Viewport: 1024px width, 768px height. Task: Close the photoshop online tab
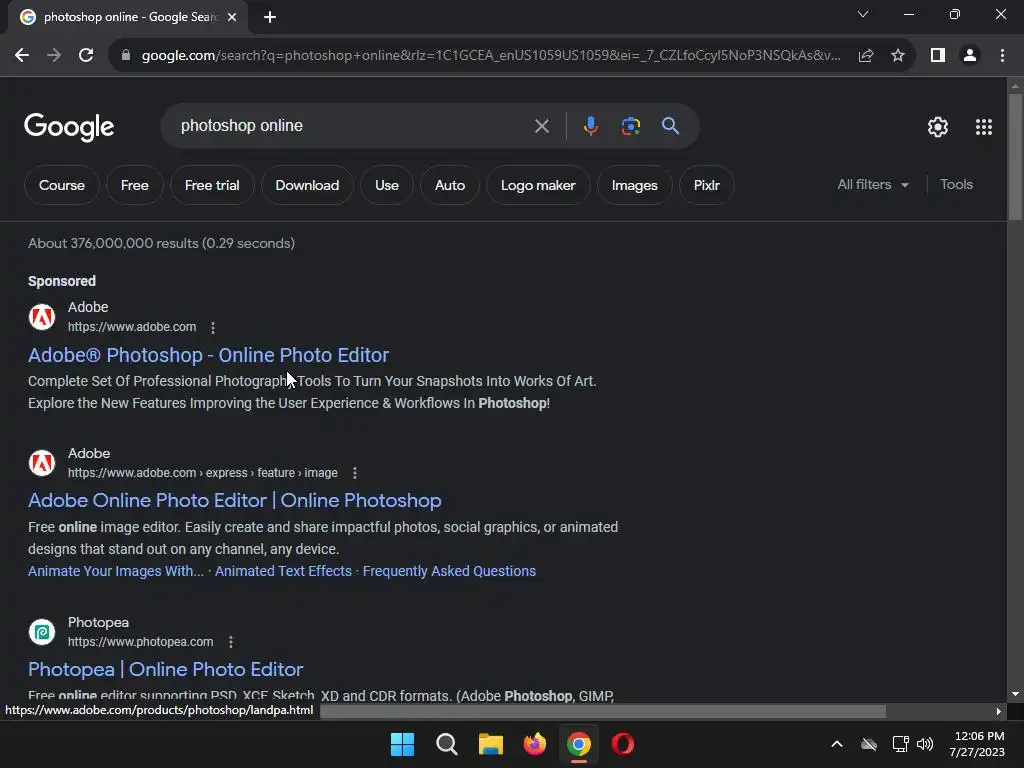click(232, 17)
